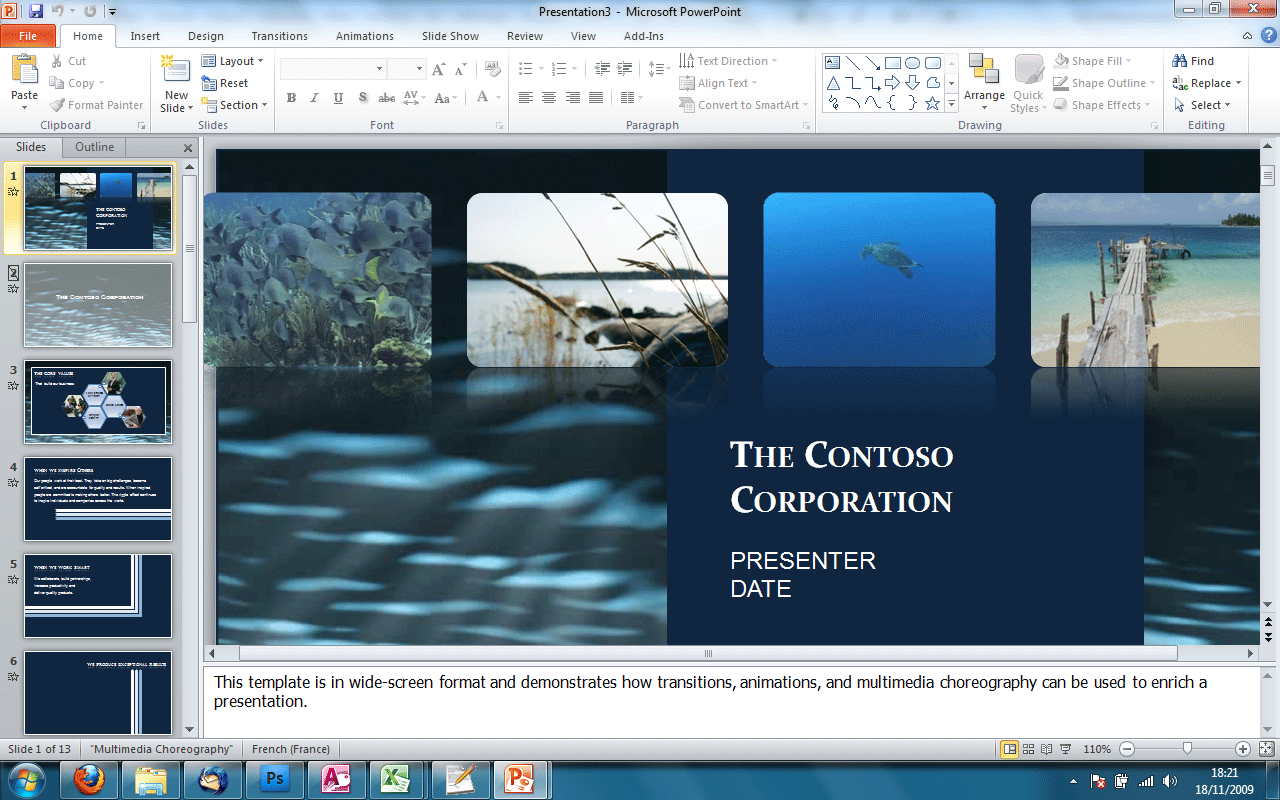Minimize the ribbon with caret icon
1280x800 pixels.
click(x=1247, y=36)
